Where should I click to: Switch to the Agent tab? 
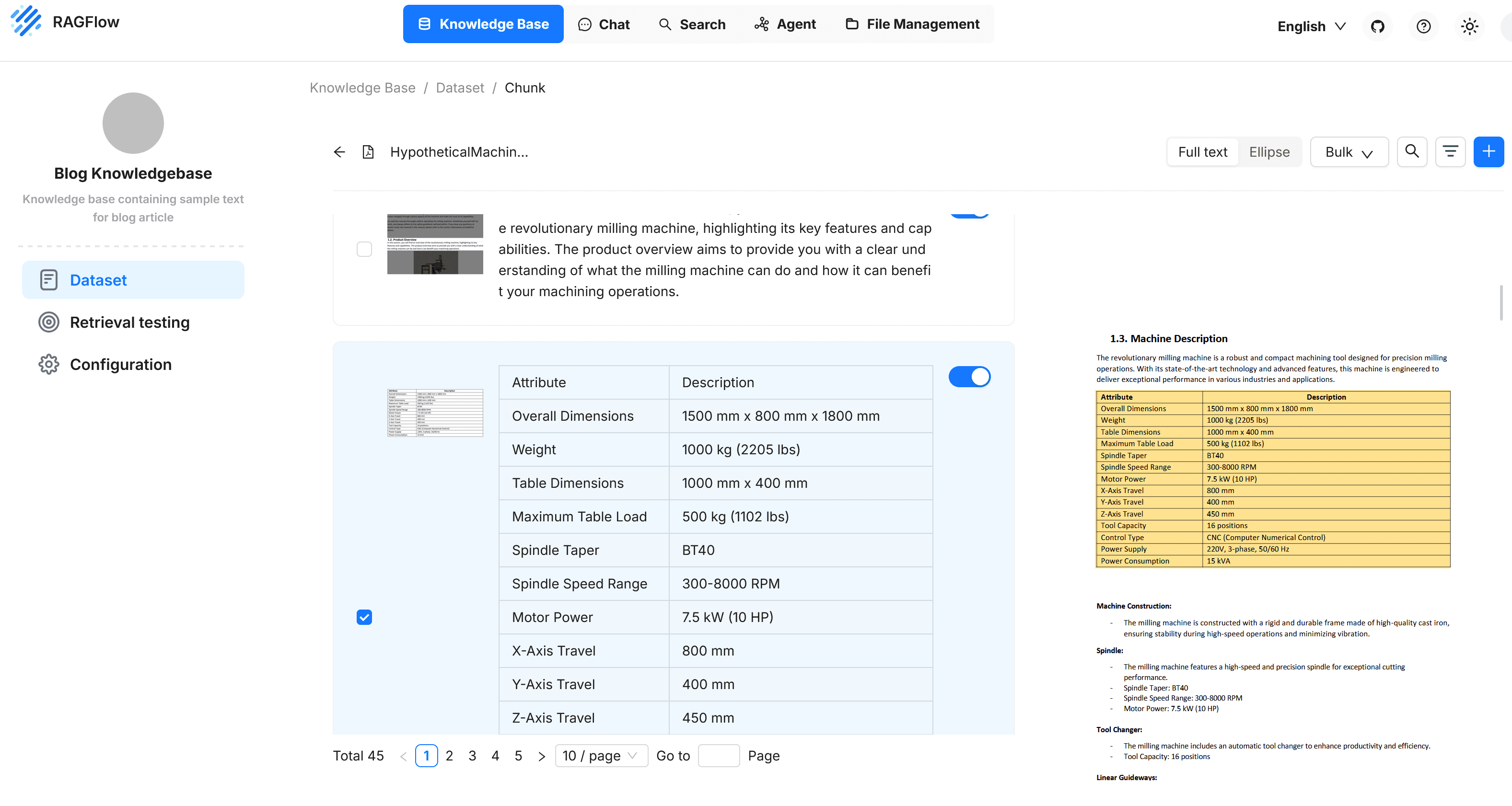(x=786, y=24)
